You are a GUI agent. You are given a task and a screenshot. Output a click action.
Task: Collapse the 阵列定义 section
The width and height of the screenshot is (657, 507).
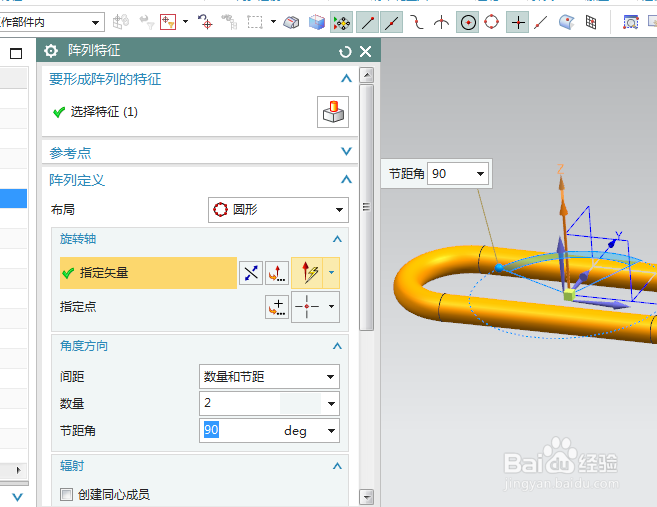[346, 179]
